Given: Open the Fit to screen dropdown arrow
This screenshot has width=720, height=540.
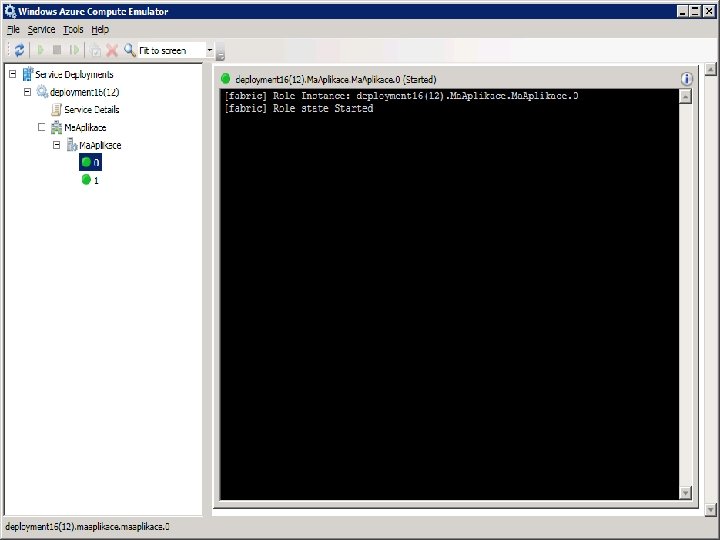Looking at the screenshot, I should point(209,50).
